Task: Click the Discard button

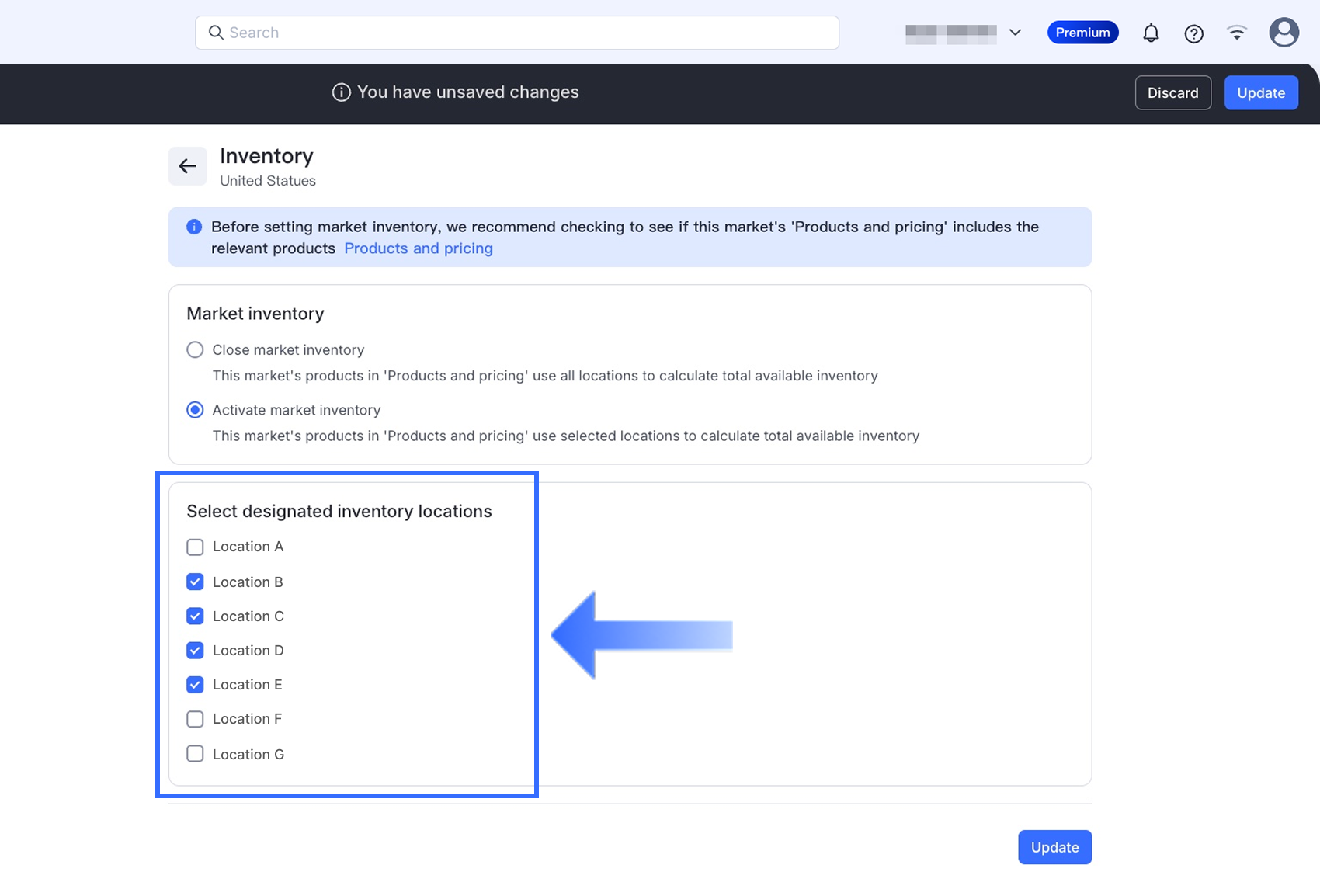Action: [1172, 93]
